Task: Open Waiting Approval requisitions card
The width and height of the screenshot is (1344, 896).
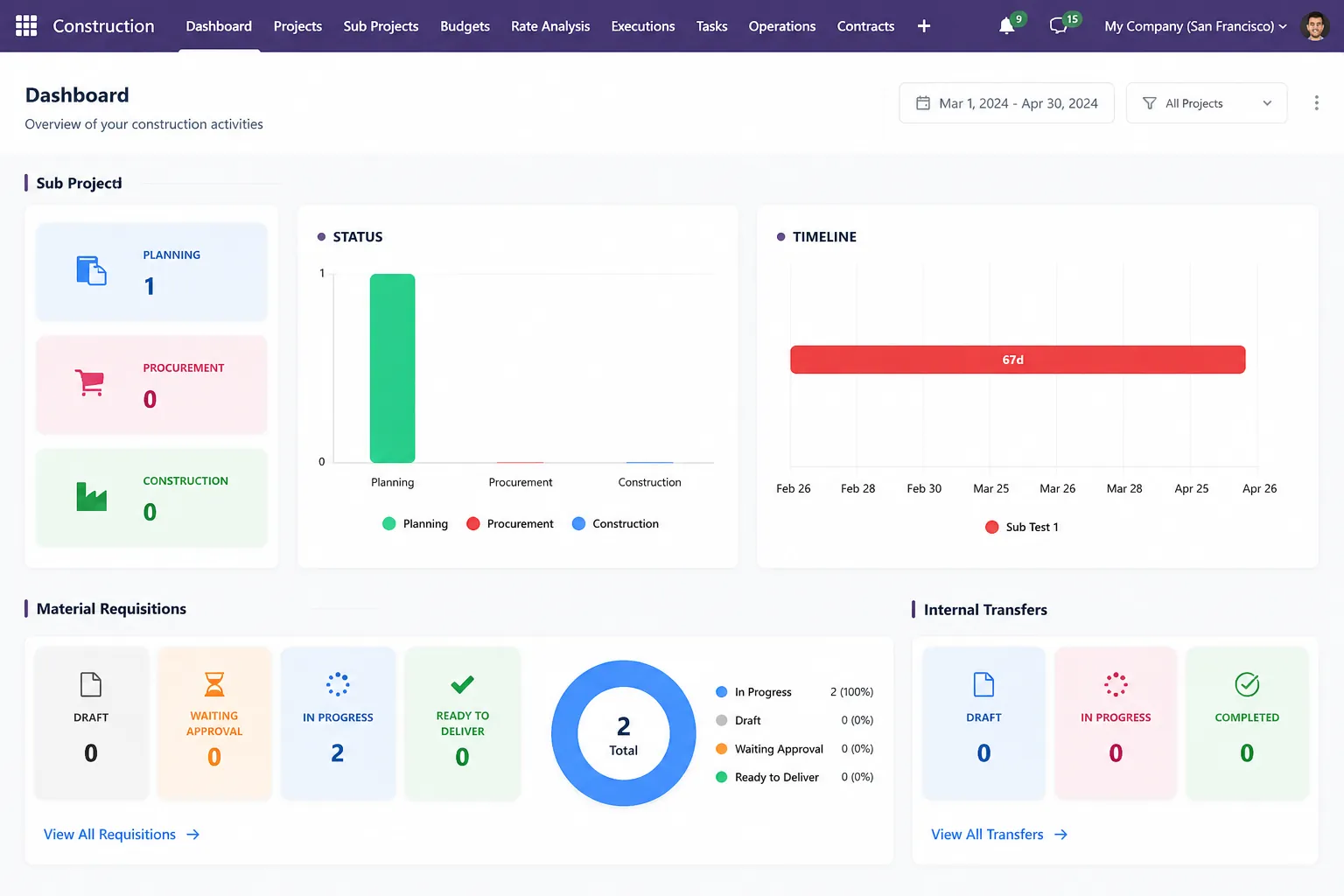Action: (214, 723)
